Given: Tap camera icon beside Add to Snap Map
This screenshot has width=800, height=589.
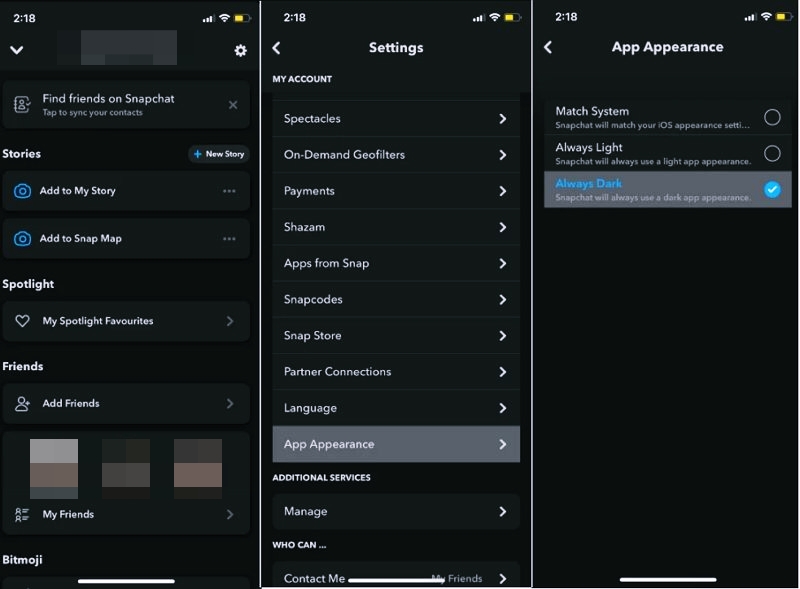Looking at the screenshot, I should (22, 238).
